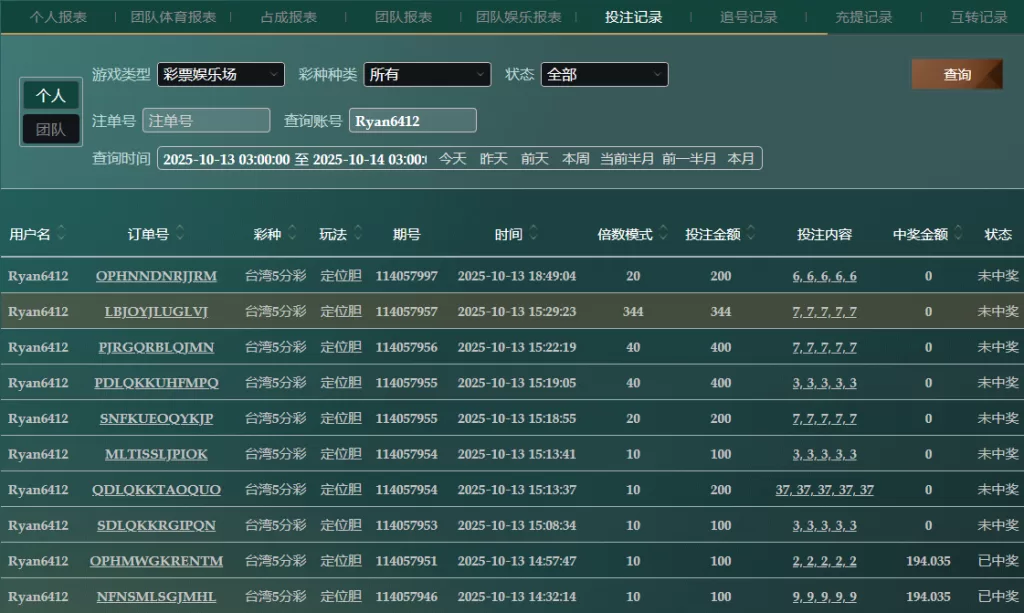Open order link OPHNNDNRJJRM
The height and width of the screenshot is (613, 1024).
point(156,276)
